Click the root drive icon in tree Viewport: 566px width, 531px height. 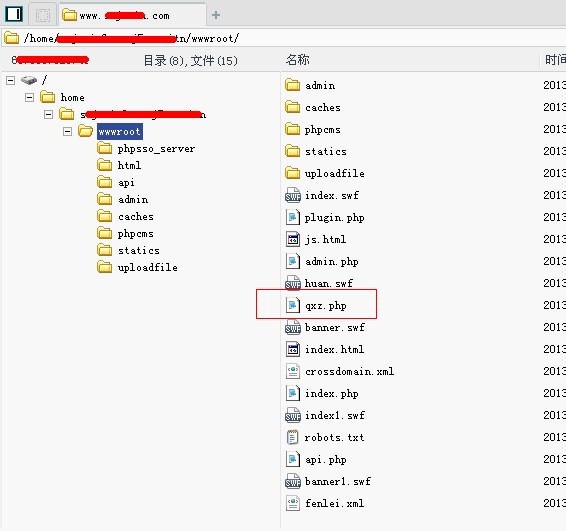(x=29, y=80)
